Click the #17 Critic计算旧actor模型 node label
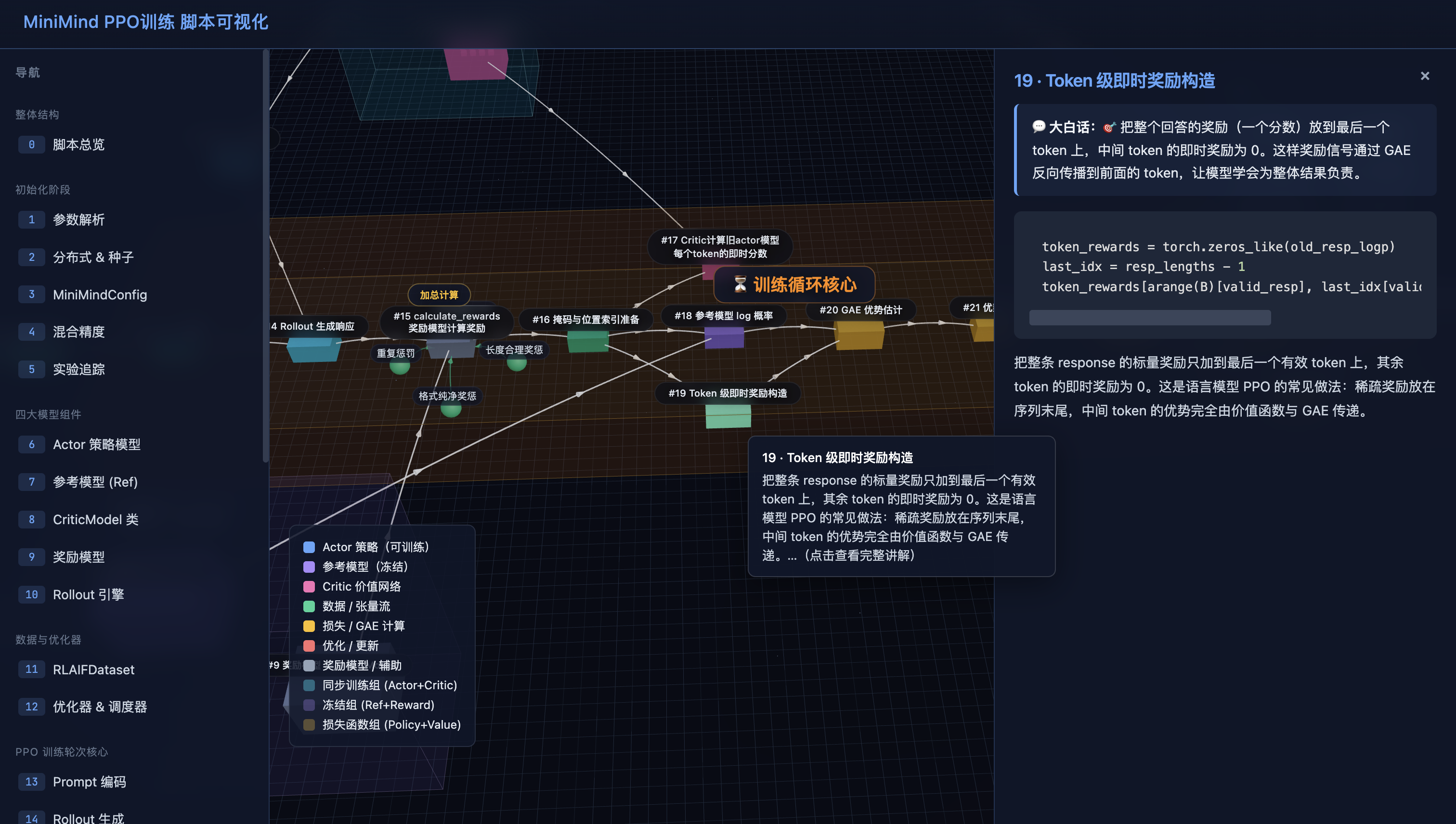 click(x=719, y=247)
